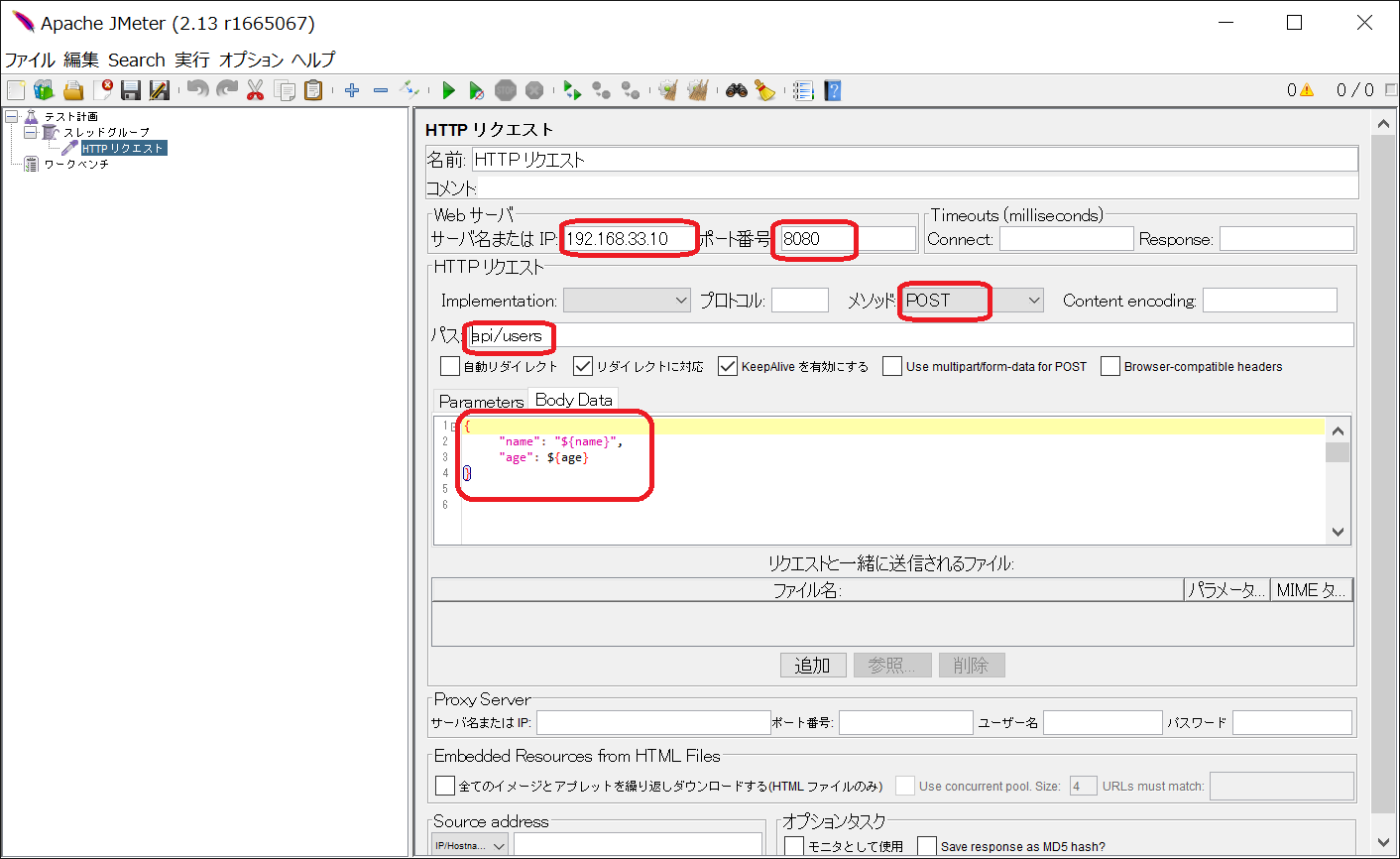Screen dimensions: 1400x859
Task: Open the オプション menu
Action: (252, 60)
